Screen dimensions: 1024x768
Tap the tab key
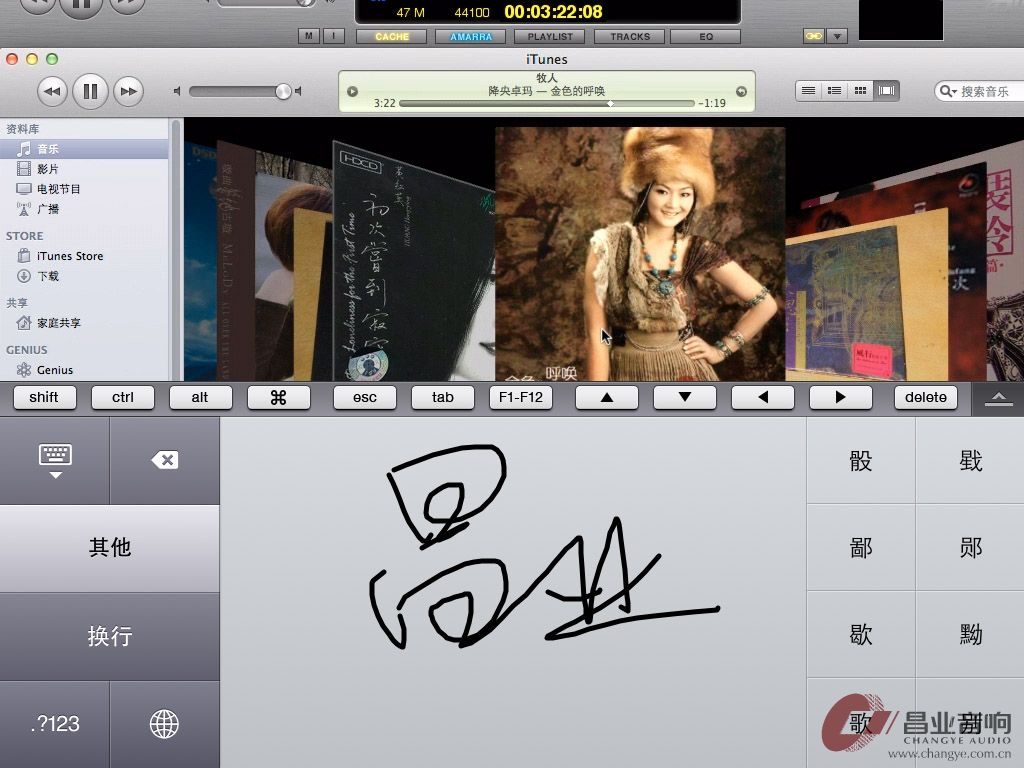tap(442, 397)
